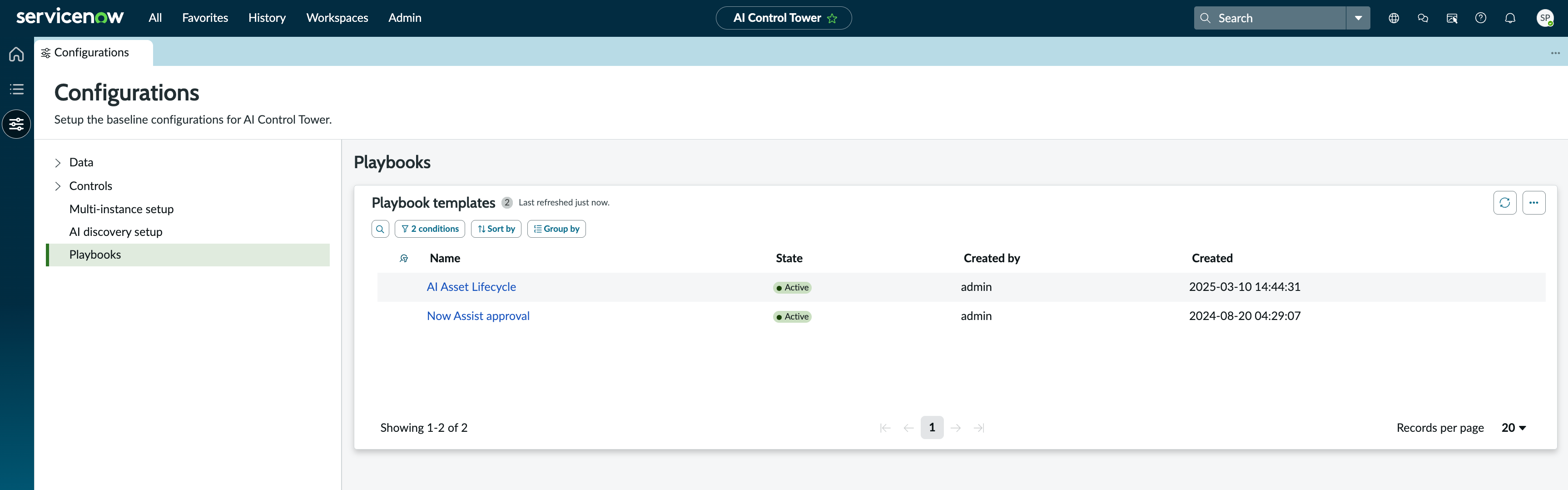The image size is (1568, 490).
Task: Click the search magnifier in the header
Action: [1205, 18]
